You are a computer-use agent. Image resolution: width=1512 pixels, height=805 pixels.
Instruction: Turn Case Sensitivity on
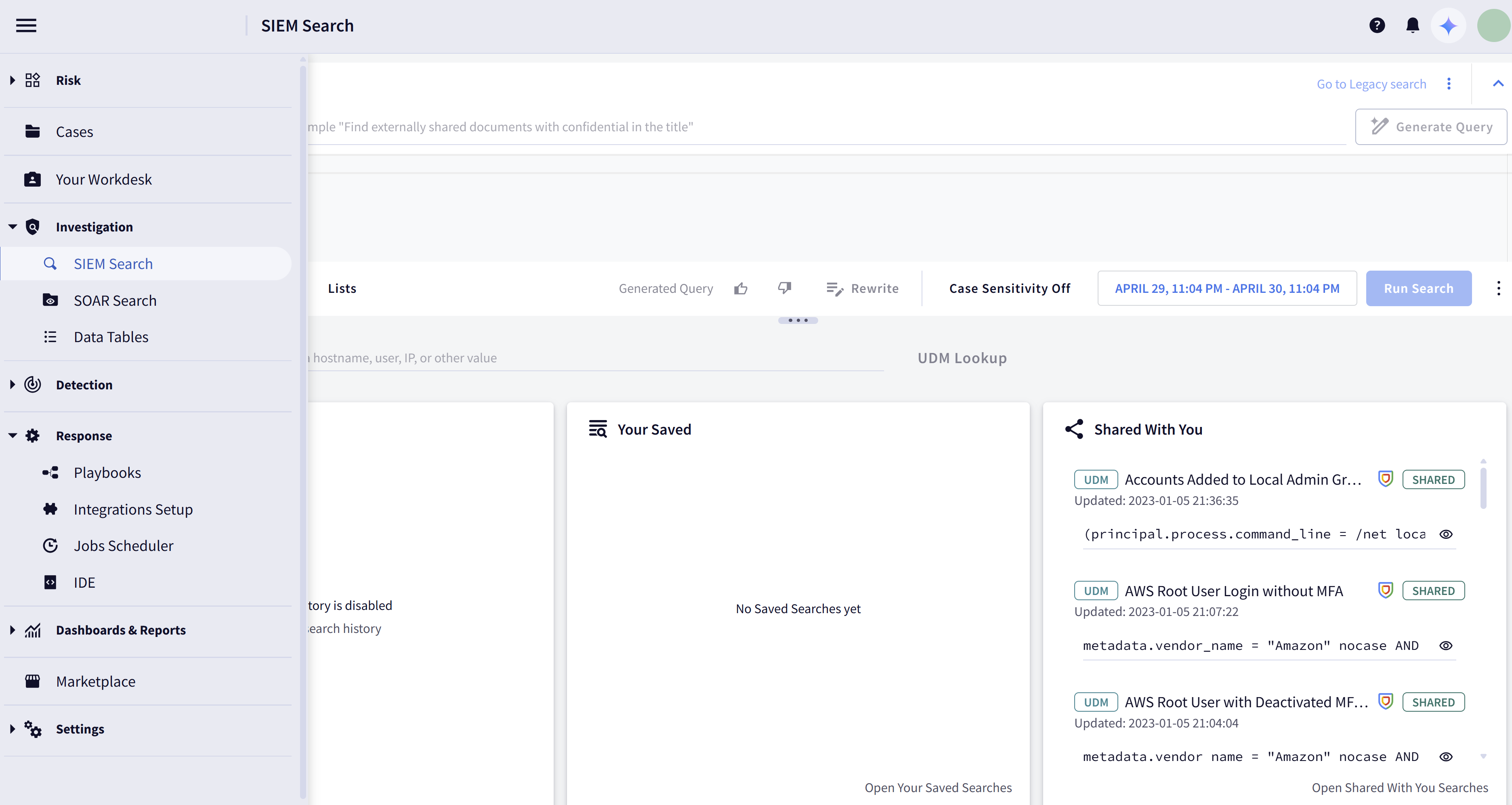click(1010, 288)
